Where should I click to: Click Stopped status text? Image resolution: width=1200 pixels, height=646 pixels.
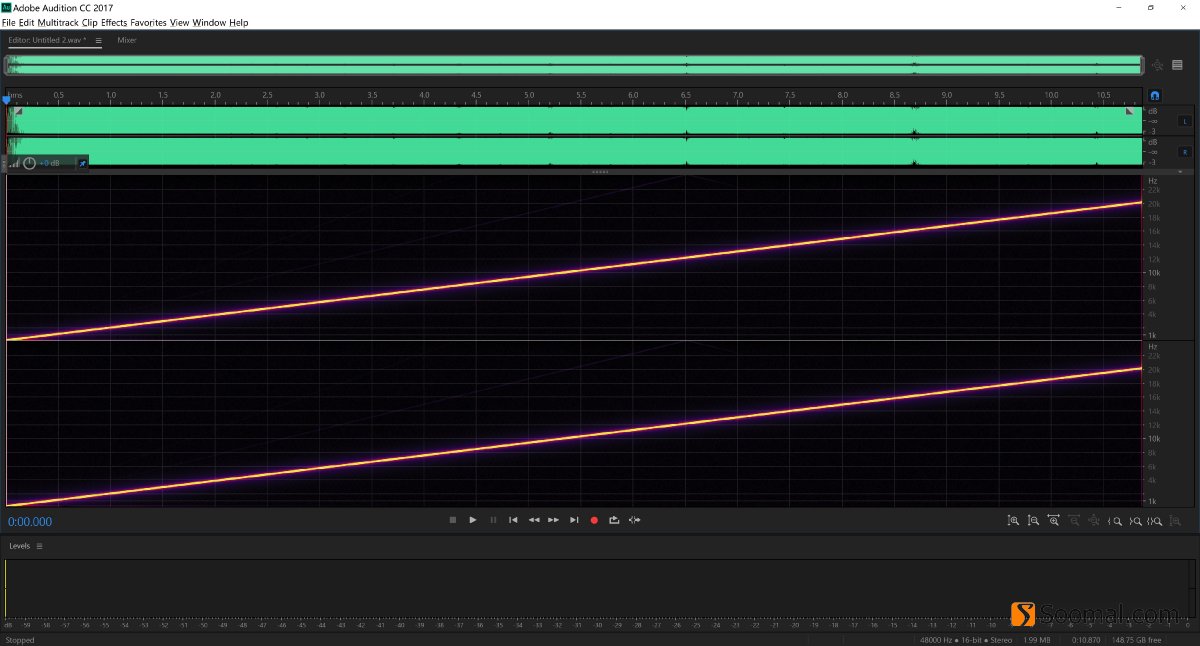point(20,640)
